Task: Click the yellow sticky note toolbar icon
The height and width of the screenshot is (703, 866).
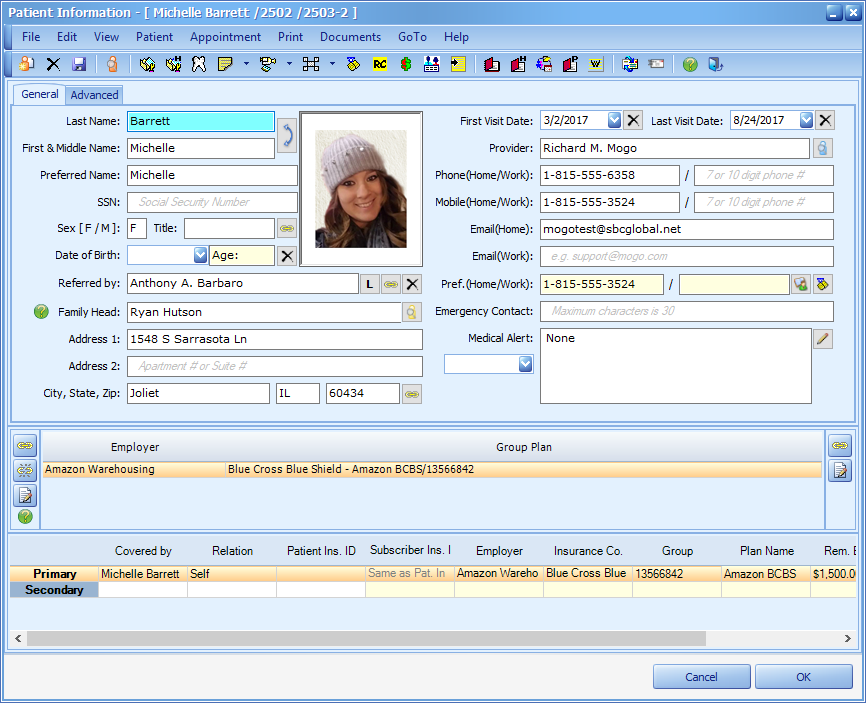Action: tap(225, 65)
